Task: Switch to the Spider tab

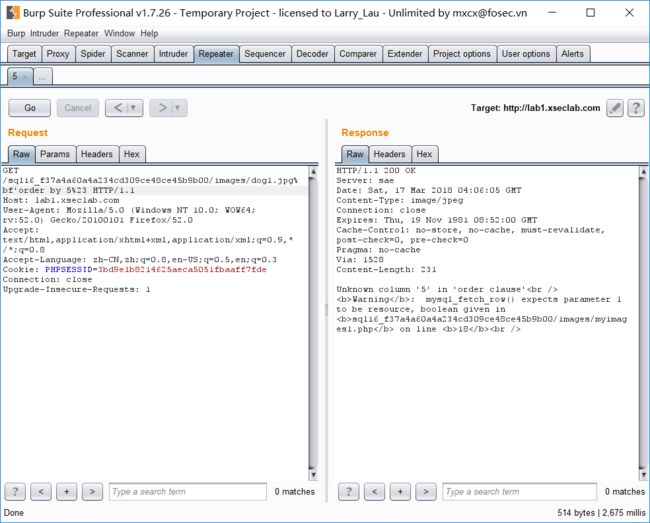Action: pyautogui.click(x=93, y=54)
